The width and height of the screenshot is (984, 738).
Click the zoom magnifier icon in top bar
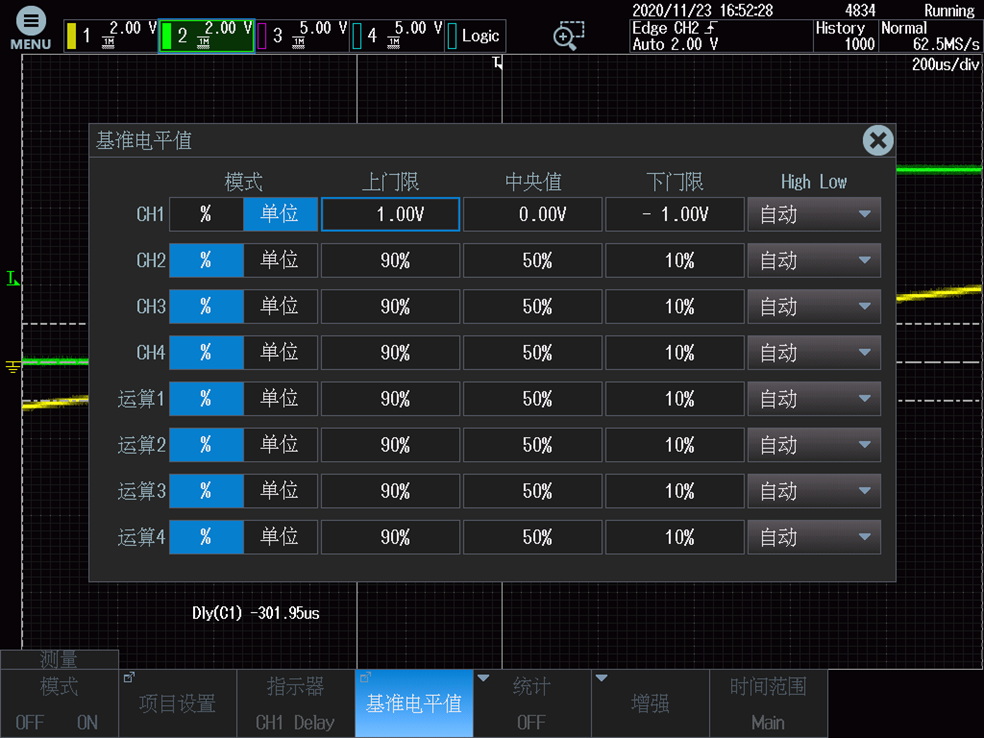[x=568, y=36]
